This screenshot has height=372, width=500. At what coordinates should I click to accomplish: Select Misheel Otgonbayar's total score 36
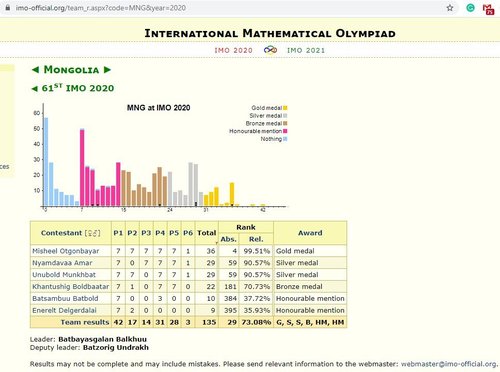(211, 251)
